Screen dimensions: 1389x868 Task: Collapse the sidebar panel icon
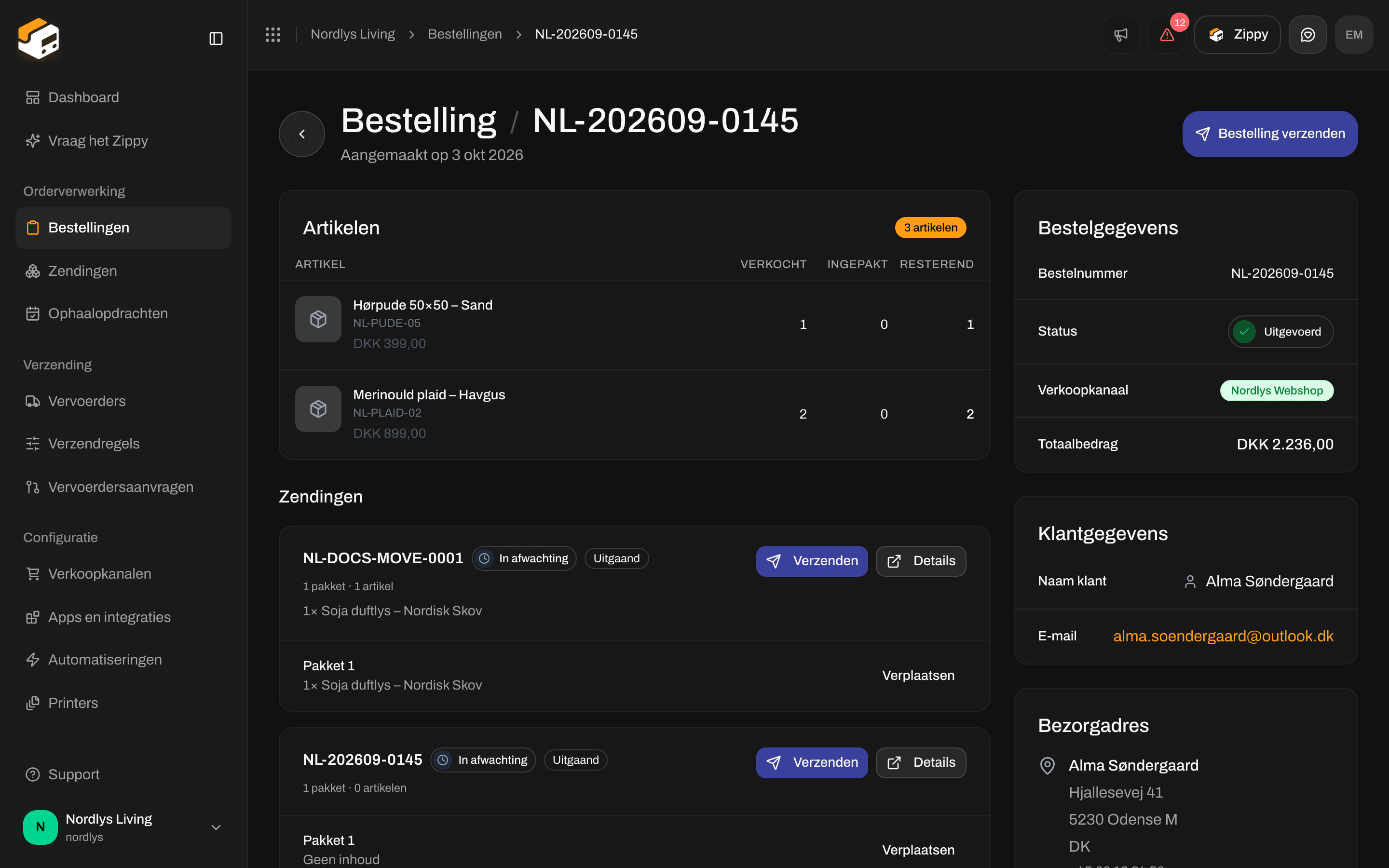point(216,39)
